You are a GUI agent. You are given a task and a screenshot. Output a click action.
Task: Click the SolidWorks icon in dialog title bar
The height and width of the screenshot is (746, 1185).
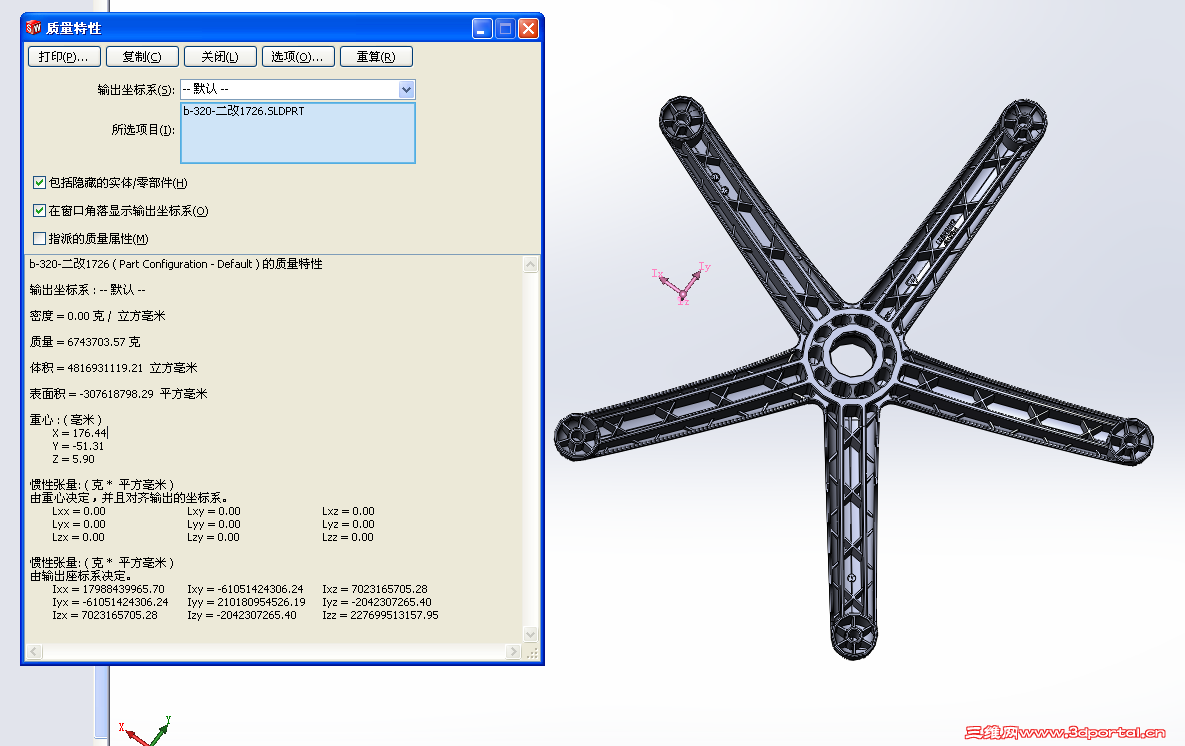[33, 28]
